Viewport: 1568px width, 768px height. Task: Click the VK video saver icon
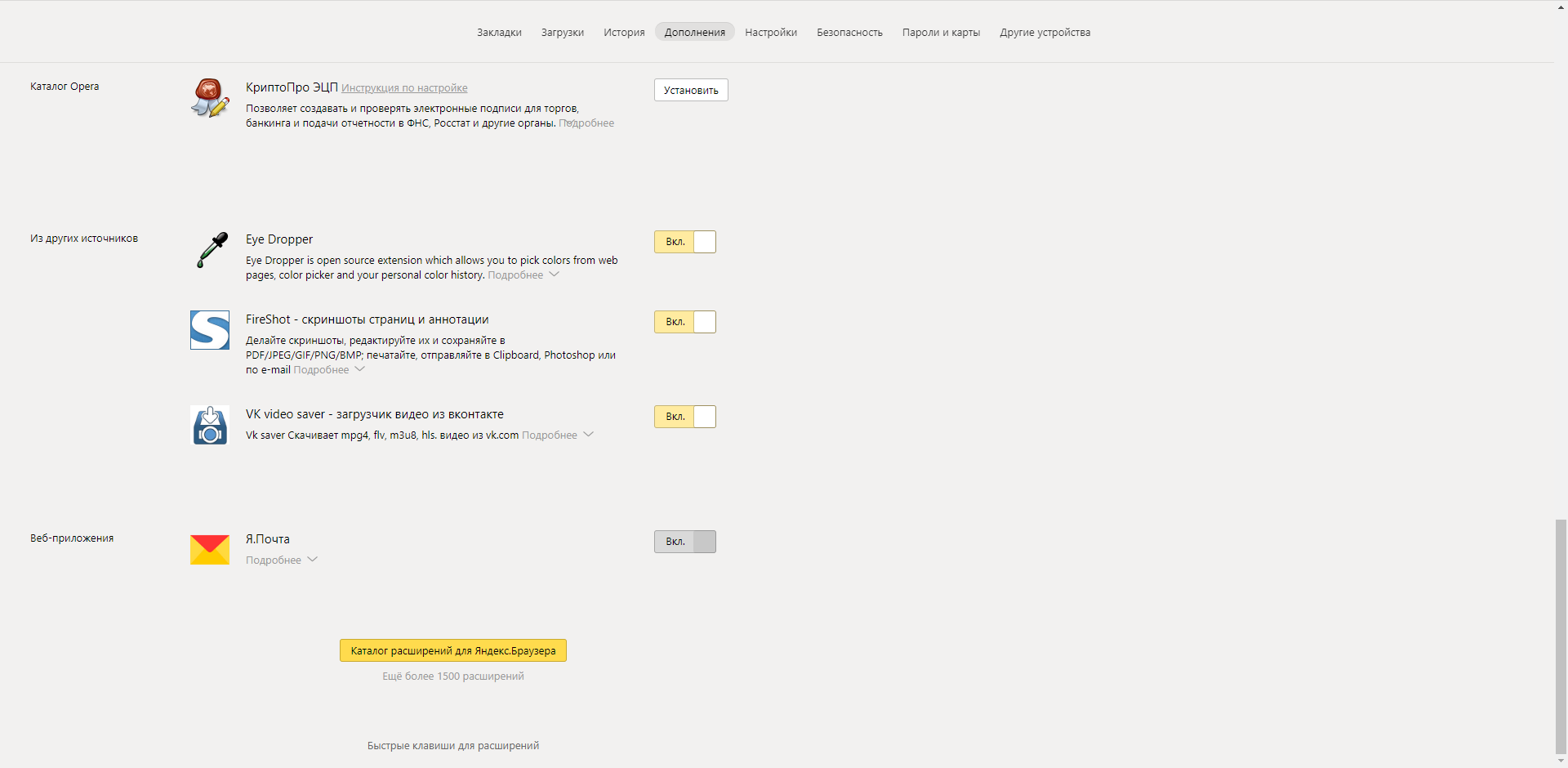coord(210,425)
